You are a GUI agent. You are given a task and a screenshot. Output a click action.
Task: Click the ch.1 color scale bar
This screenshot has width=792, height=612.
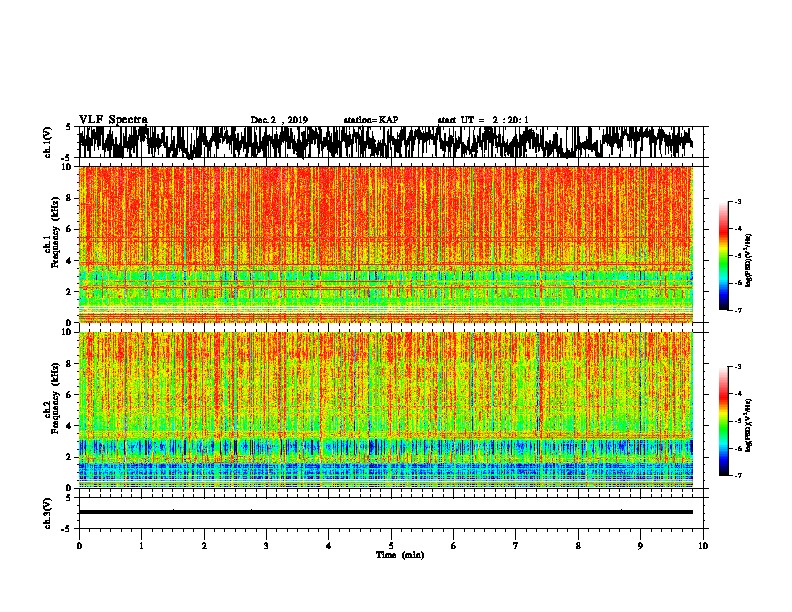(x=724, y=256)
